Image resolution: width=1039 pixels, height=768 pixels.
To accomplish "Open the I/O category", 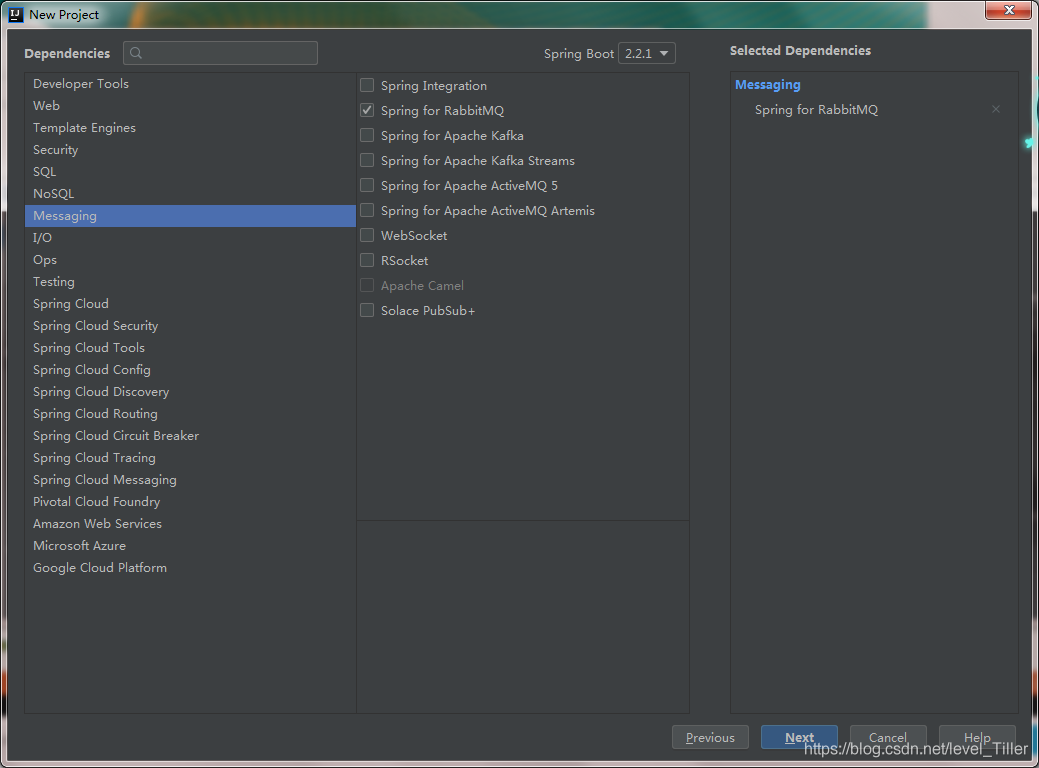I will (190, 237).
